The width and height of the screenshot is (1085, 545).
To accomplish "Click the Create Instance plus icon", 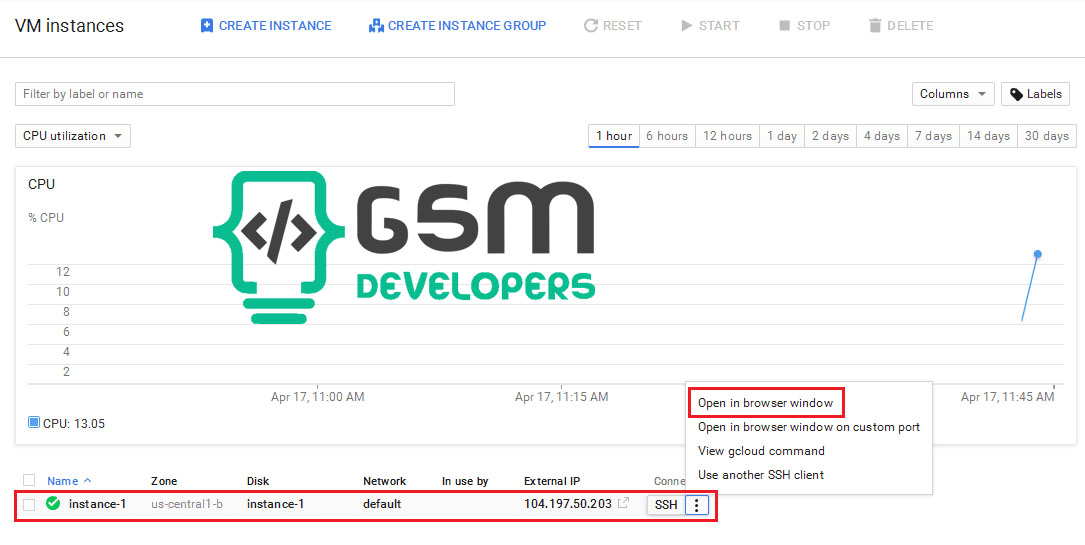I will (x=206, y=26).
